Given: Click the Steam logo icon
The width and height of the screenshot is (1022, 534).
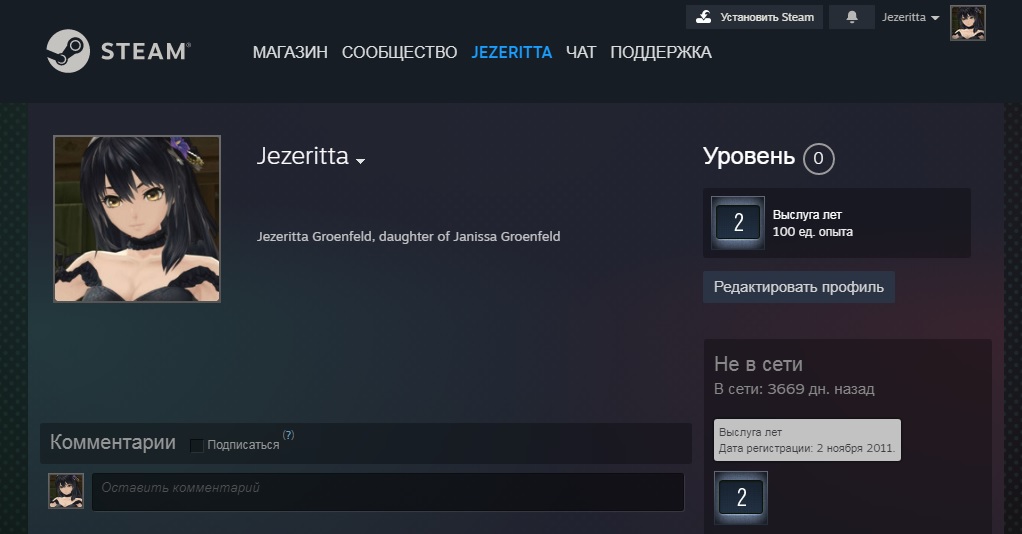Looking at the screenshot, I should (68, 51).
